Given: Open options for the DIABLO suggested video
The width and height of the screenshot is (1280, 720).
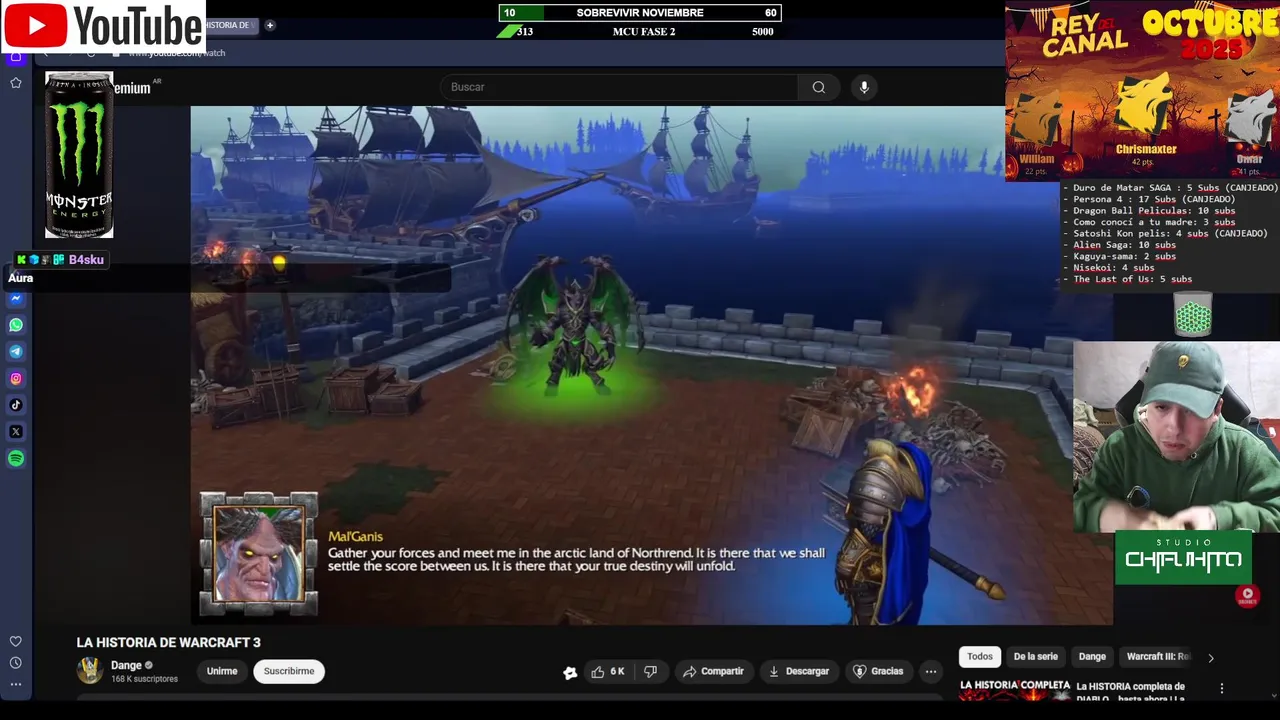Looking at the screenshot, I should tap(1221, 688).
